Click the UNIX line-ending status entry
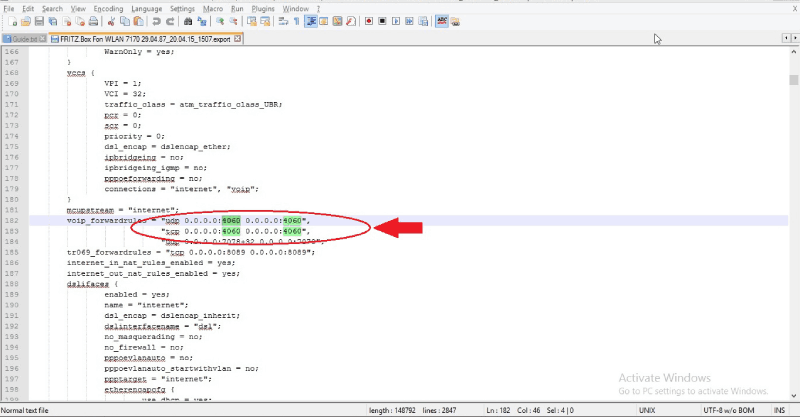Image resolution: width=800 pixels, height=417 pixels. [647, 410]
